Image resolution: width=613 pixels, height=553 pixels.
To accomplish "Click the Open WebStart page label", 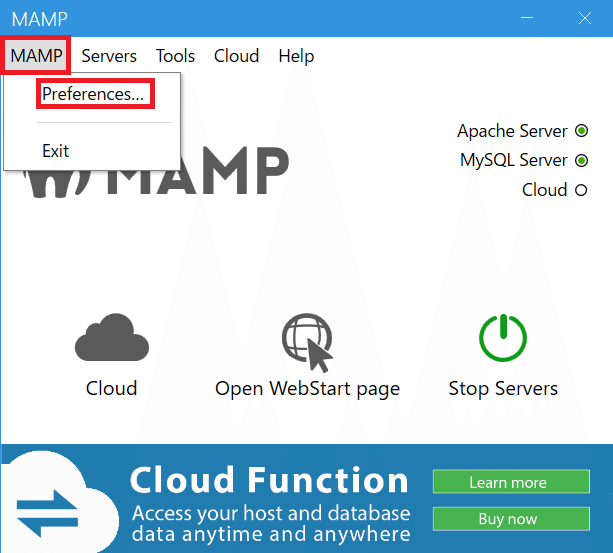I will tap(307, 389).
